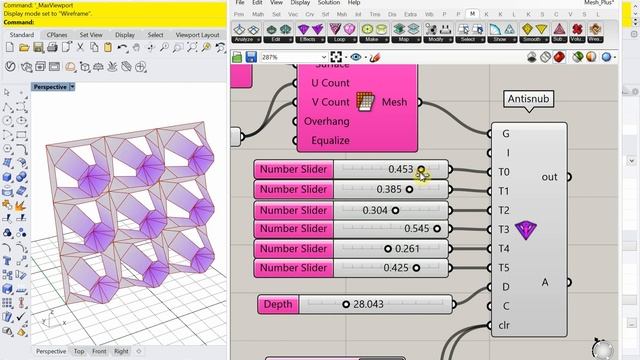This screenshot has width=640, height=360.
Task: Open Grasshopper file with the green folder icon
Action: click(x=237, y=58)
